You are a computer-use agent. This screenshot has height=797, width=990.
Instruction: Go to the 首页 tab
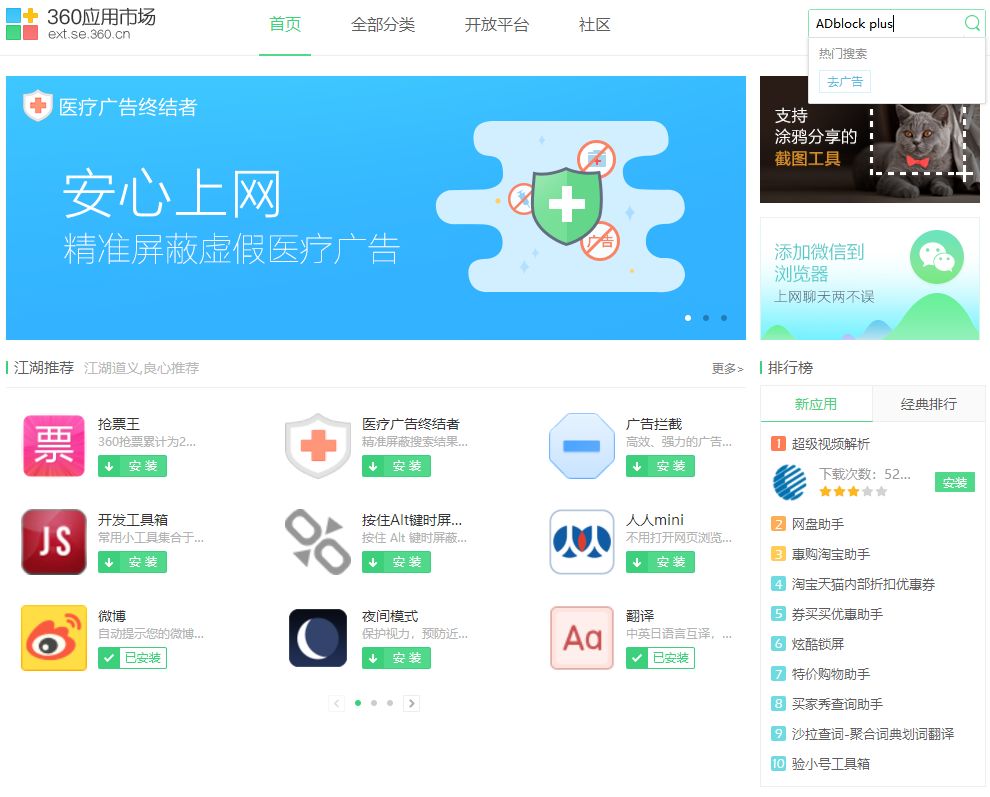(x=285, y=25)
